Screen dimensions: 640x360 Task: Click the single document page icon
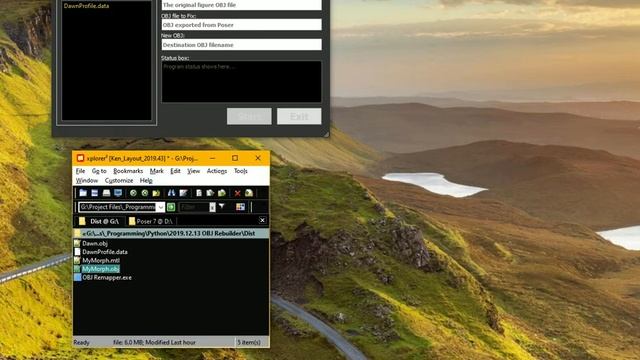point(199,193)
